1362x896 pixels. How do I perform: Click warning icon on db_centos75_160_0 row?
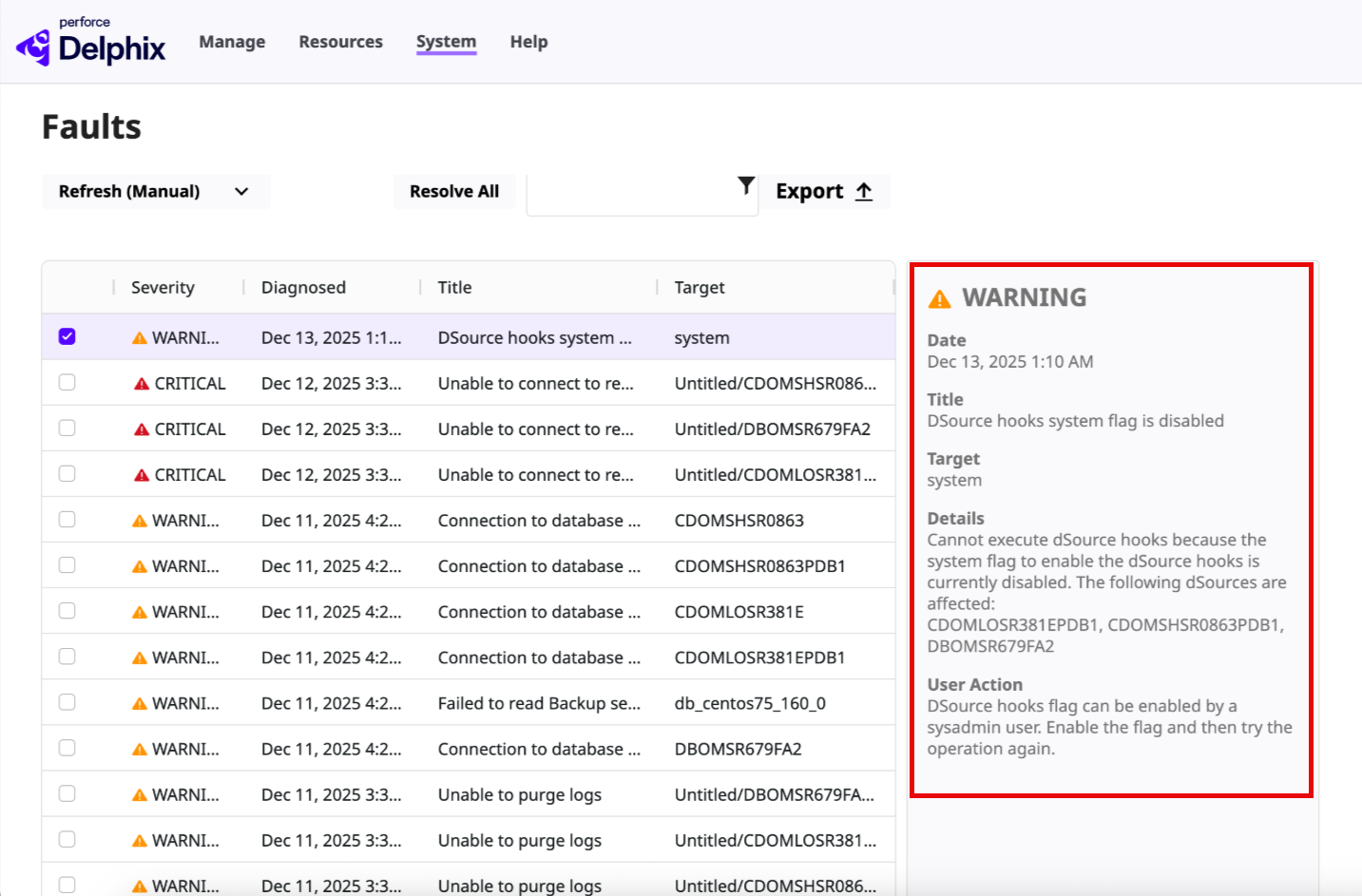pos(140,704)
